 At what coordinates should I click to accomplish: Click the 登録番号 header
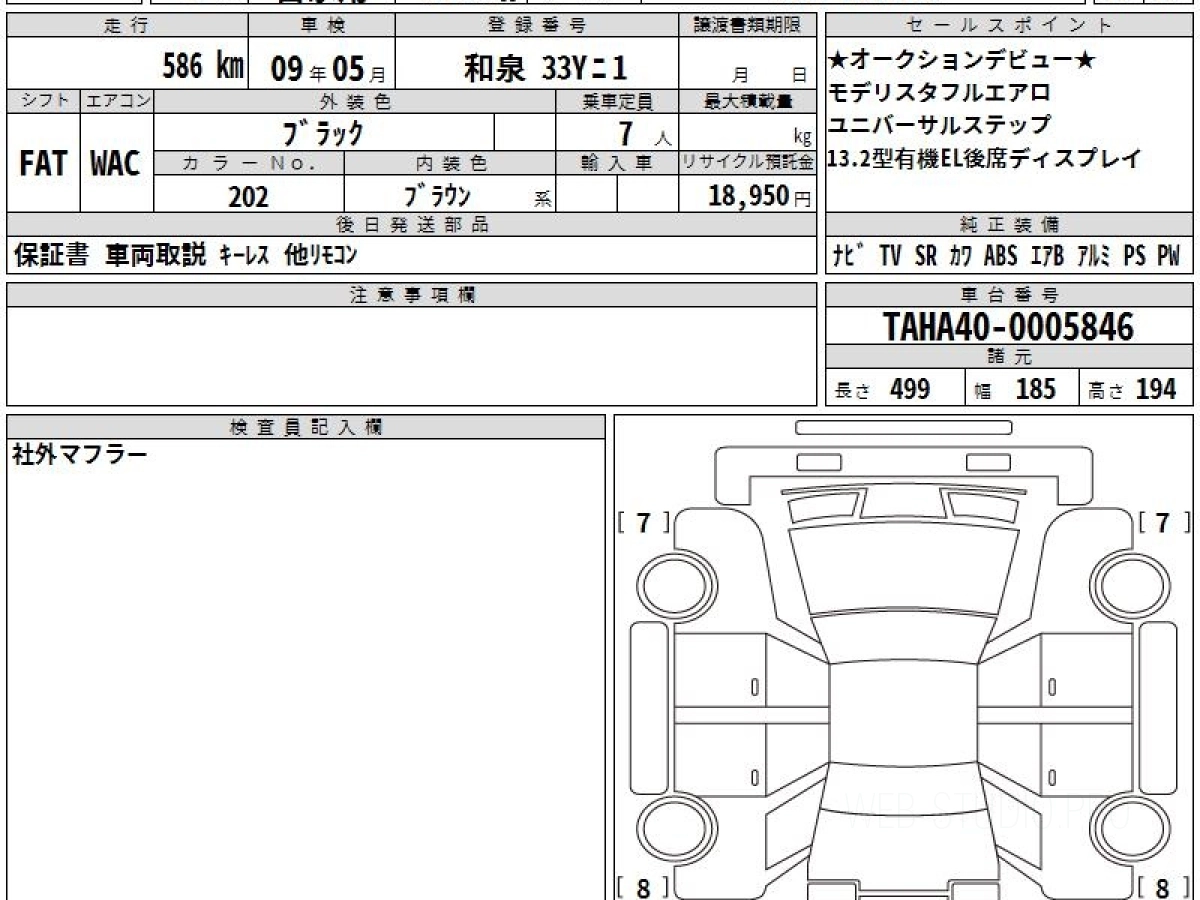pos(538,27)
